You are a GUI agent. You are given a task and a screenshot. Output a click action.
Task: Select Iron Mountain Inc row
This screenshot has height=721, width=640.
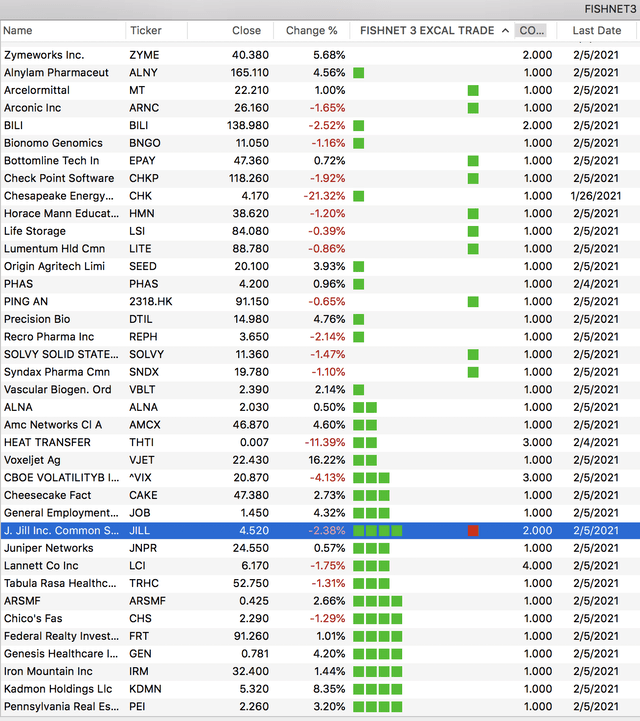320,672
